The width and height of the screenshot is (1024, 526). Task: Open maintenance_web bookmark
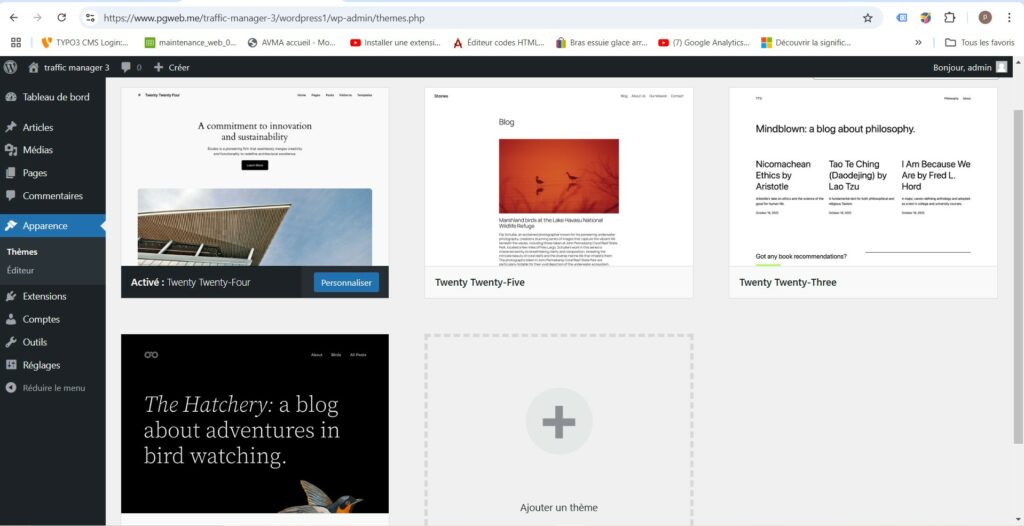pos(190,42)
